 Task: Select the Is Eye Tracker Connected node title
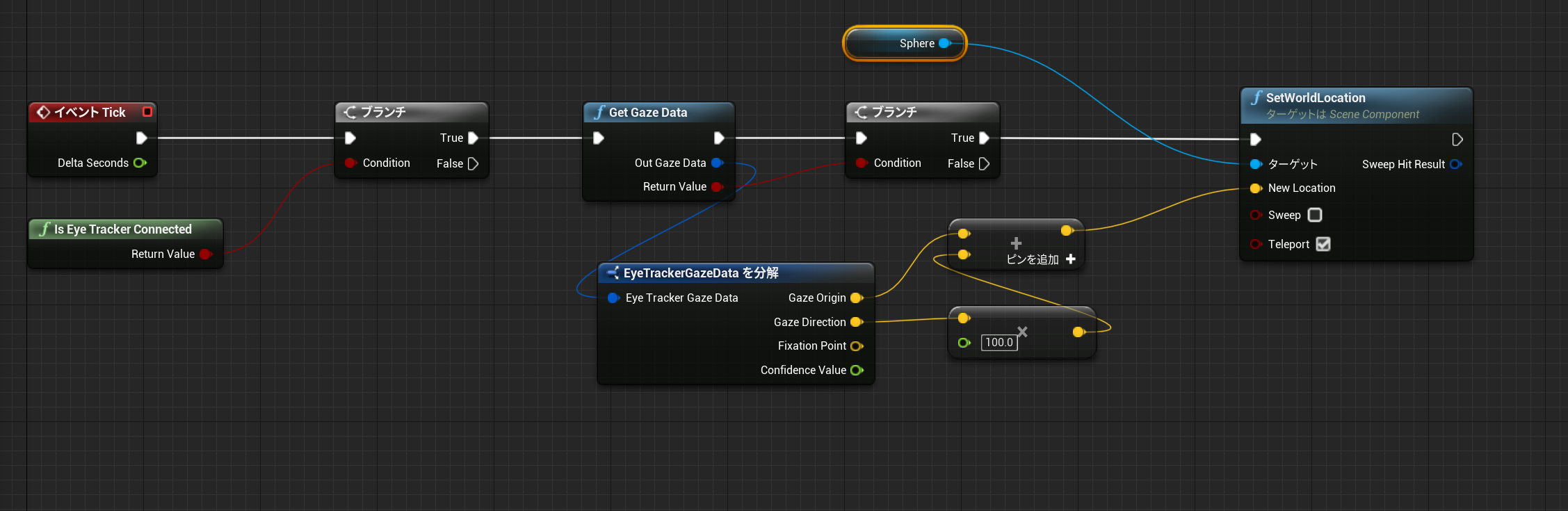(123, 229)
